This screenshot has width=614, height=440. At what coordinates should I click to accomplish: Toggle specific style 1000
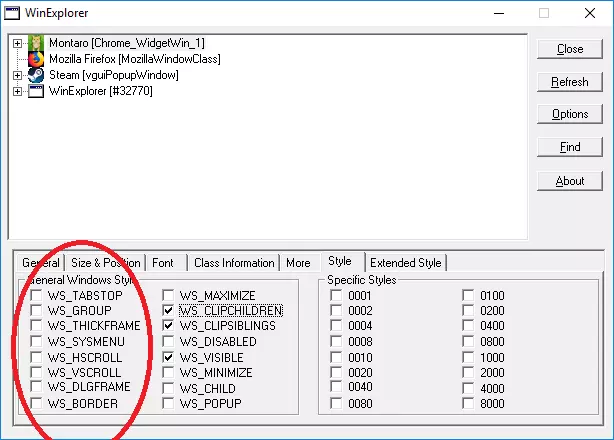coord(468,357)
